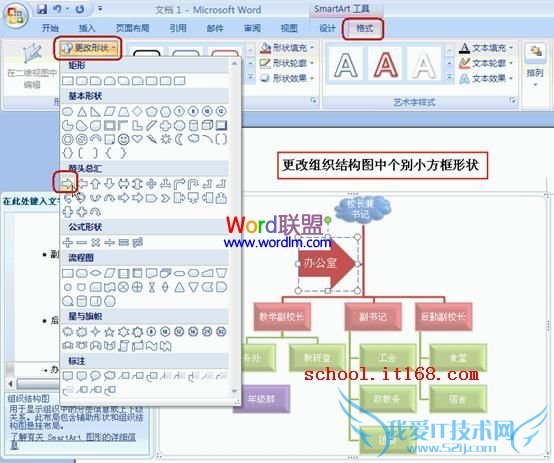Open quick access toolbar customize arrow
The height and width of the screenshot is (463, 554).
tap(100, 8)
